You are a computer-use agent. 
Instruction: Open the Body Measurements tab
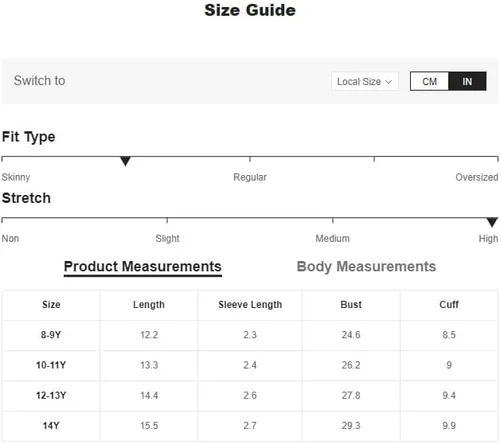point(366,267)
